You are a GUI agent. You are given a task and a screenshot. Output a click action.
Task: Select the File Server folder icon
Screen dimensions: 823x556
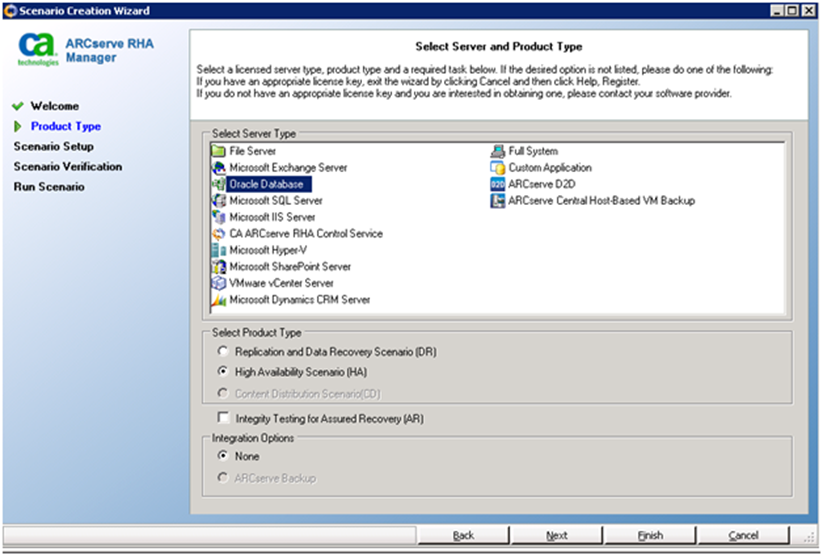tap(218, 151)
